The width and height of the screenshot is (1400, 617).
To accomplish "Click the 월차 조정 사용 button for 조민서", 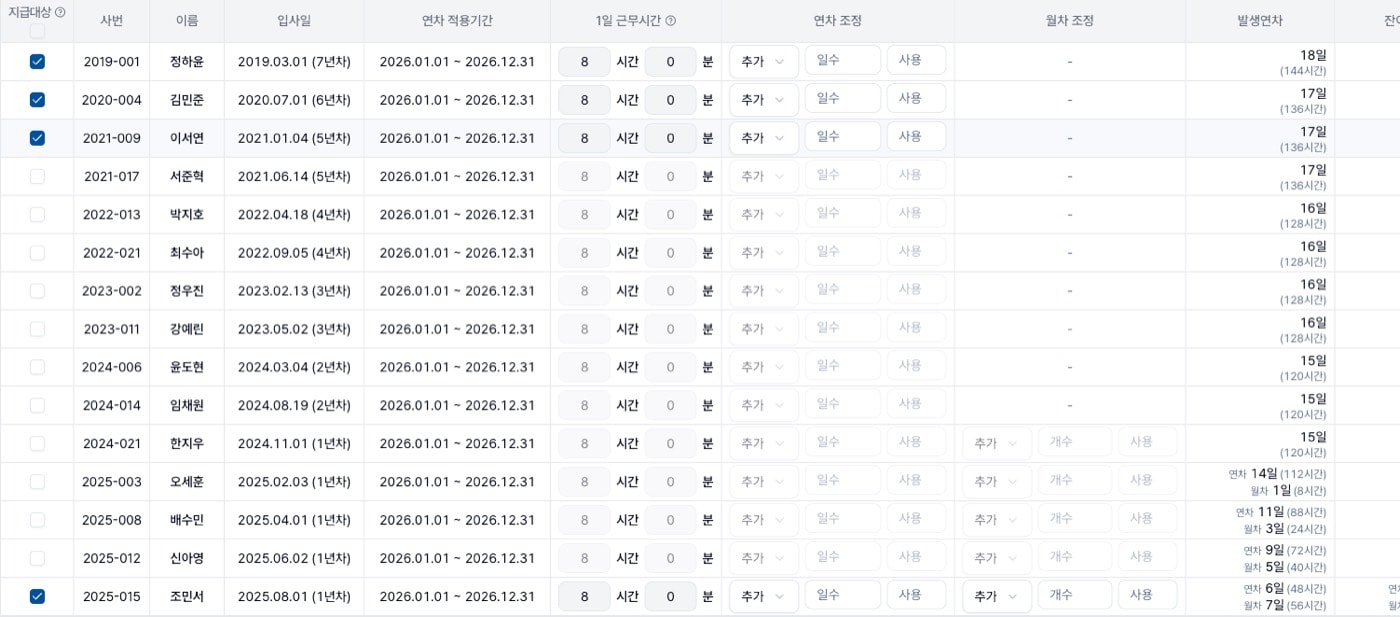I will coord(1147,595).
